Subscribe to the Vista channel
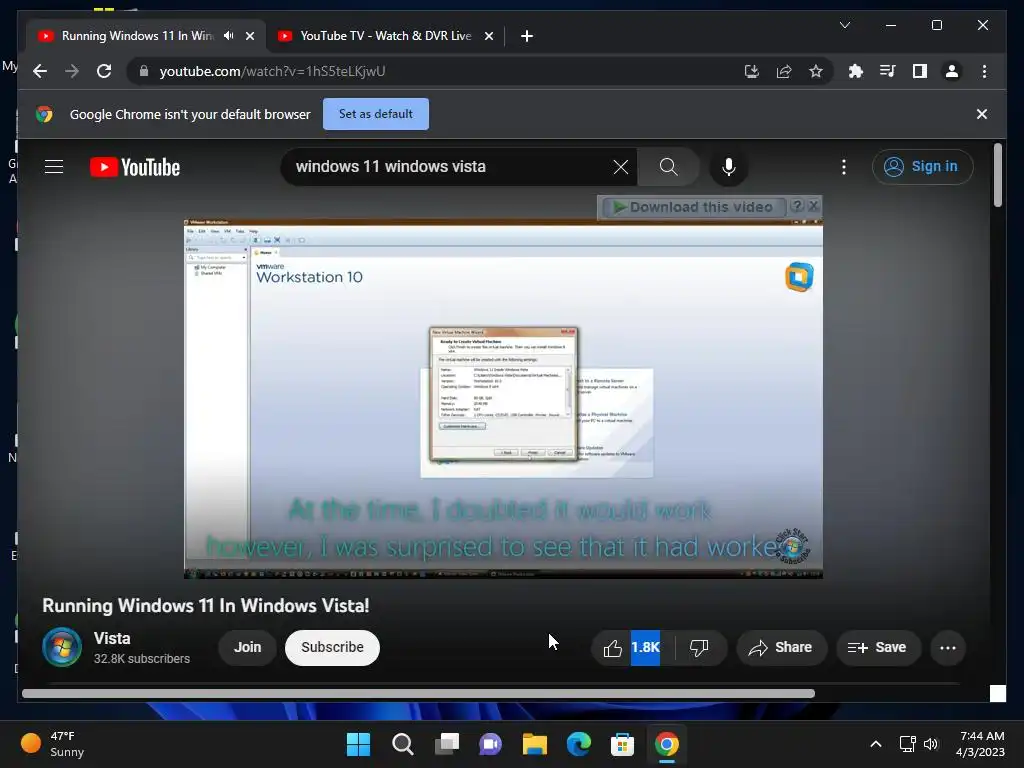Screen dimensions: 1024x768 332,647
